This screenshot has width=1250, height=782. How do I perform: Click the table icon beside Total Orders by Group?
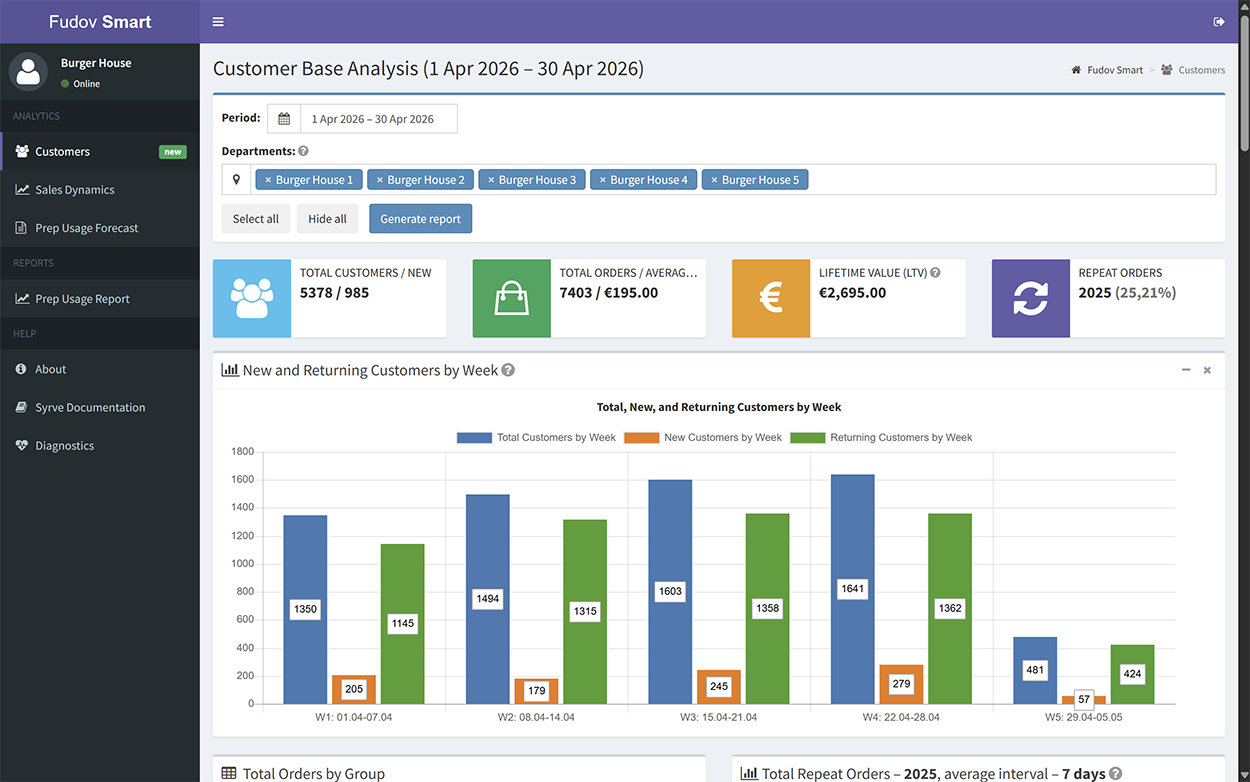[x=229, y=773]
